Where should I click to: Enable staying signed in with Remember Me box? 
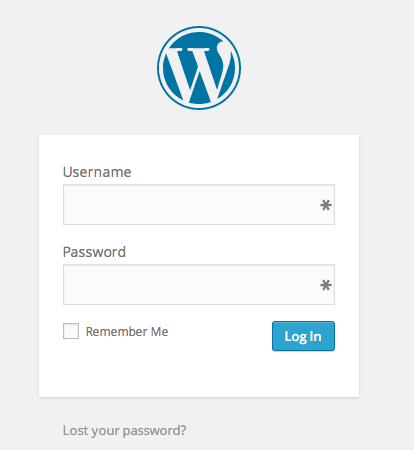click(71, 331)
